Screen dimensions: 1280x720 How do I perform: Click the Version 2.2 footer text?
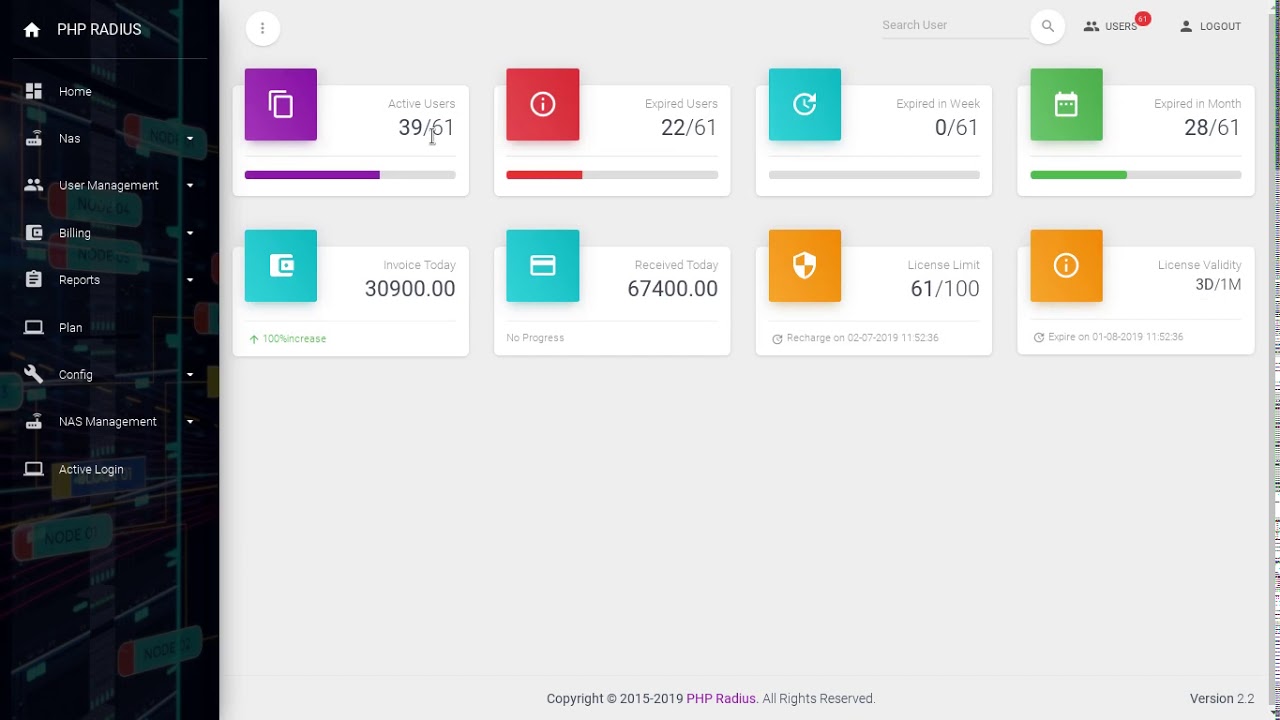[1222, 699]
